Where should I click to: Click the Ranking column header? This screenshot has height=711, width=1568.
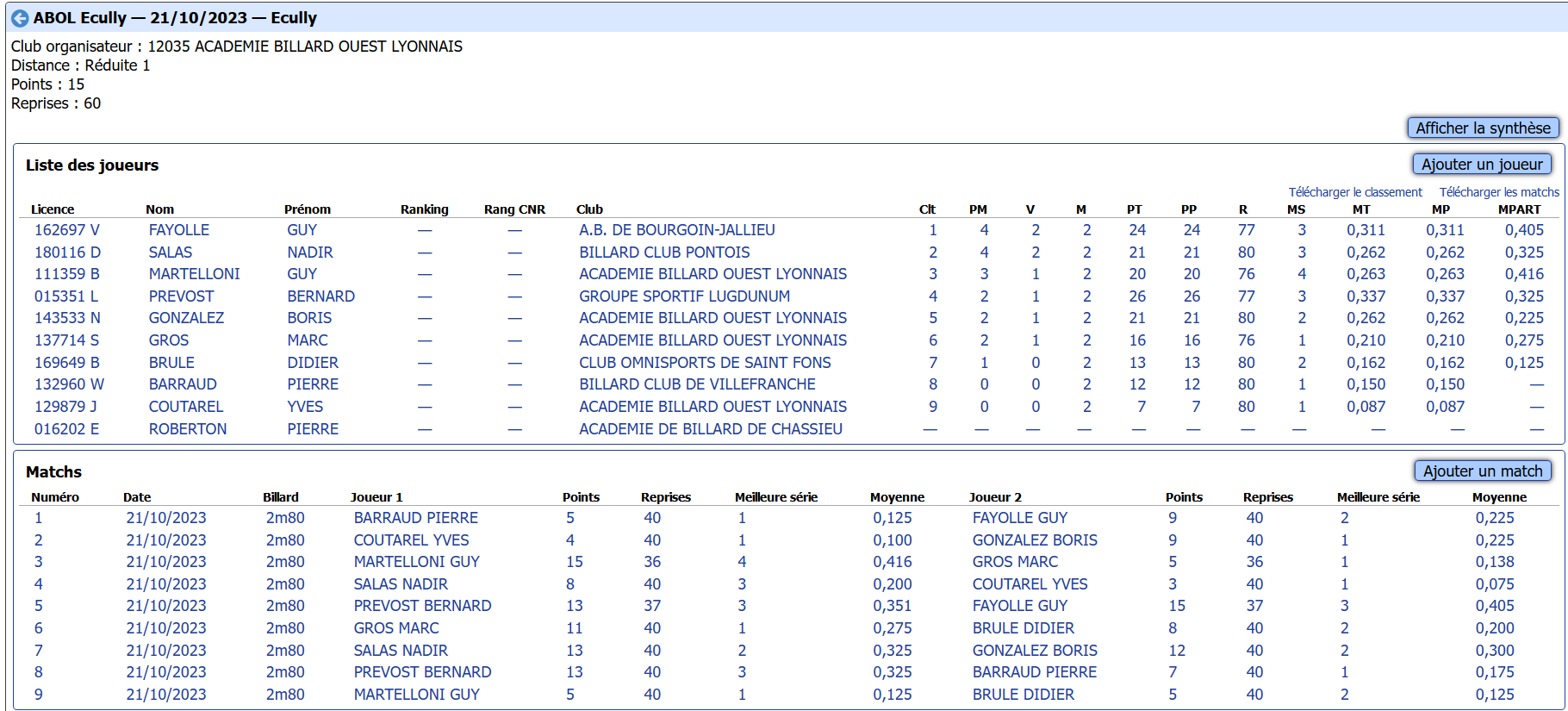pyautogui.click(x=425, y=209)
